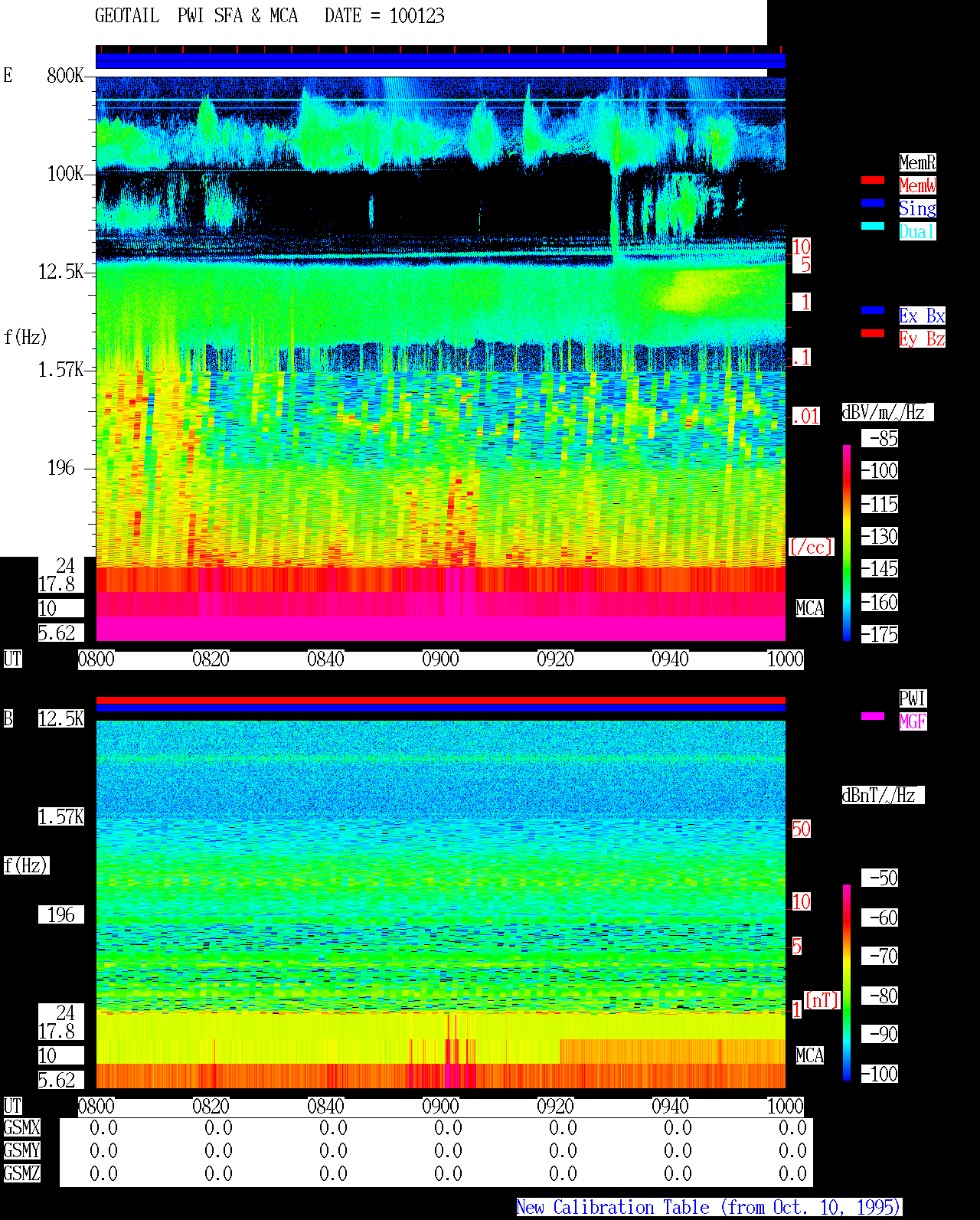The width and height of the screenshot is (980, 1220).
Task: Click the GSMY row label
Action: click(21, 1150)
